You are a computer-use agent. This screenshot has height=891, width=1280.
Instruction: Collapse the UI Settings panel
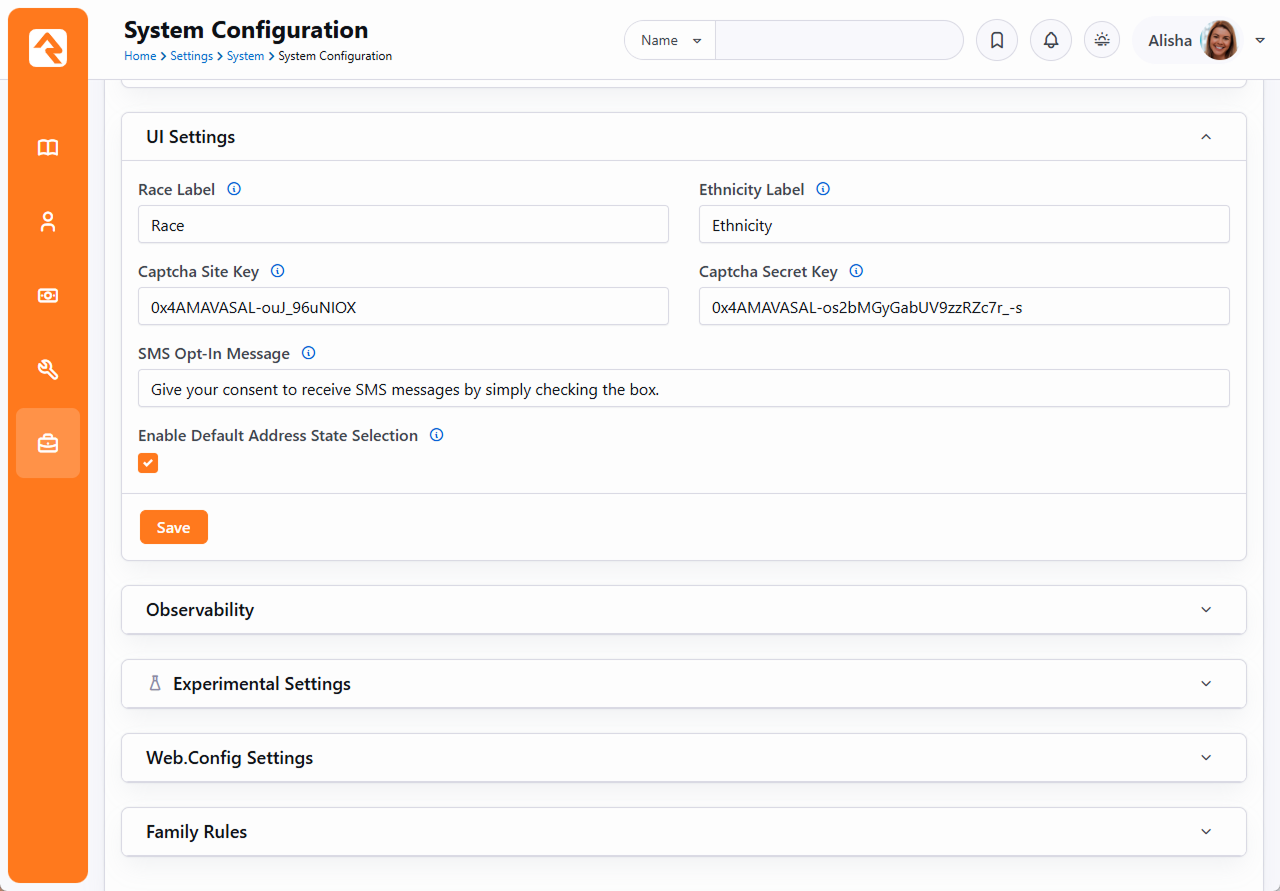tap(1205, 137)
